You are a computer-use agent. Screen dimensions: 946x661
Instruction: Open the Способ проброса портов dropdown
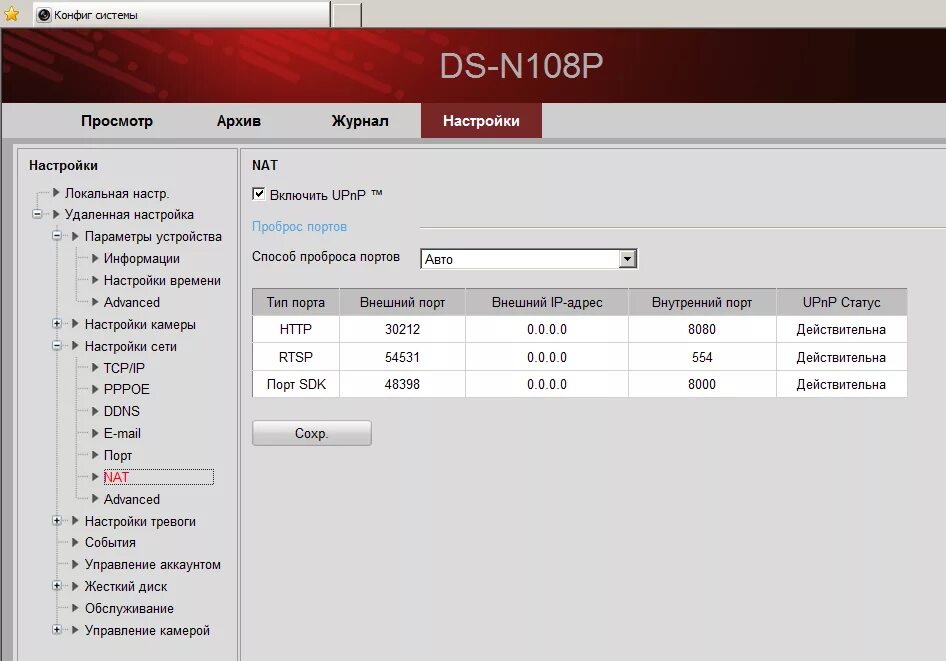point(529,259)
